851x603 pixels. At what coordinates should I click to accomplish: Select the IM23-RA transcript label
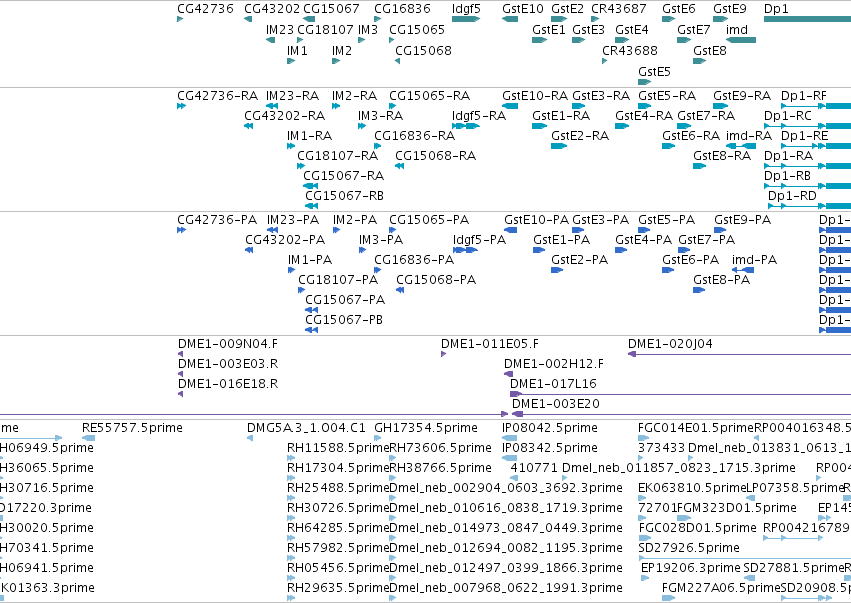pyautogui.click(x=293, y=96)
